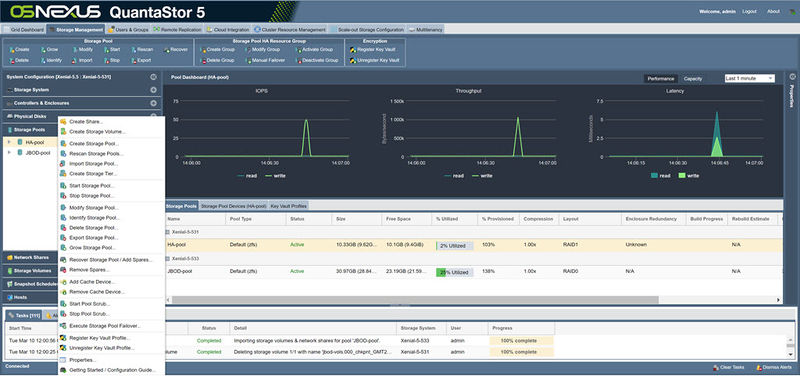Viewport: 800px width, 376px height.
Task: Open Storage Pool Devices (HA-pool) tab
Action: point(233,206)
